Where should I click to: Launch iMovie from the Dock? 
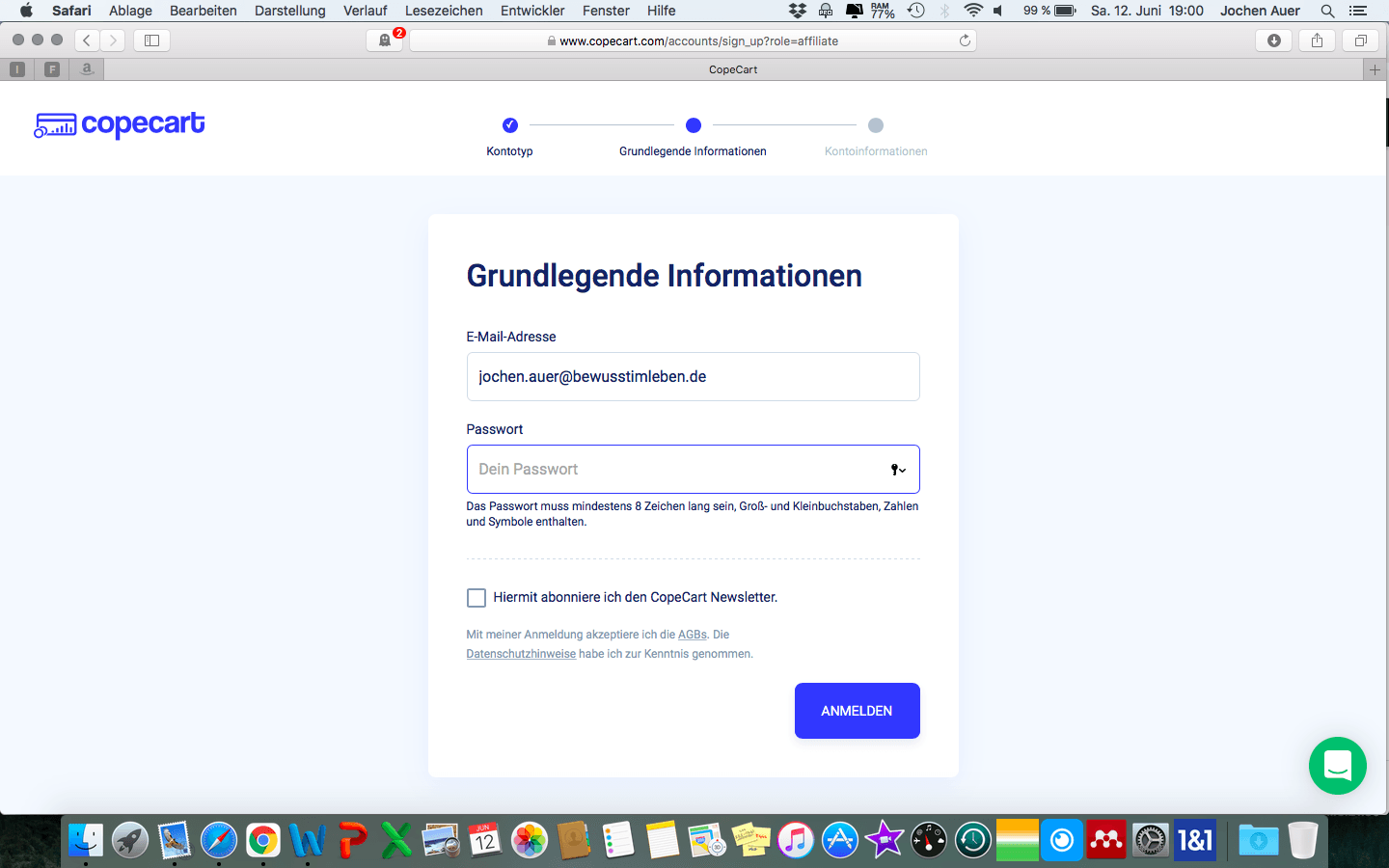(885, 840)
